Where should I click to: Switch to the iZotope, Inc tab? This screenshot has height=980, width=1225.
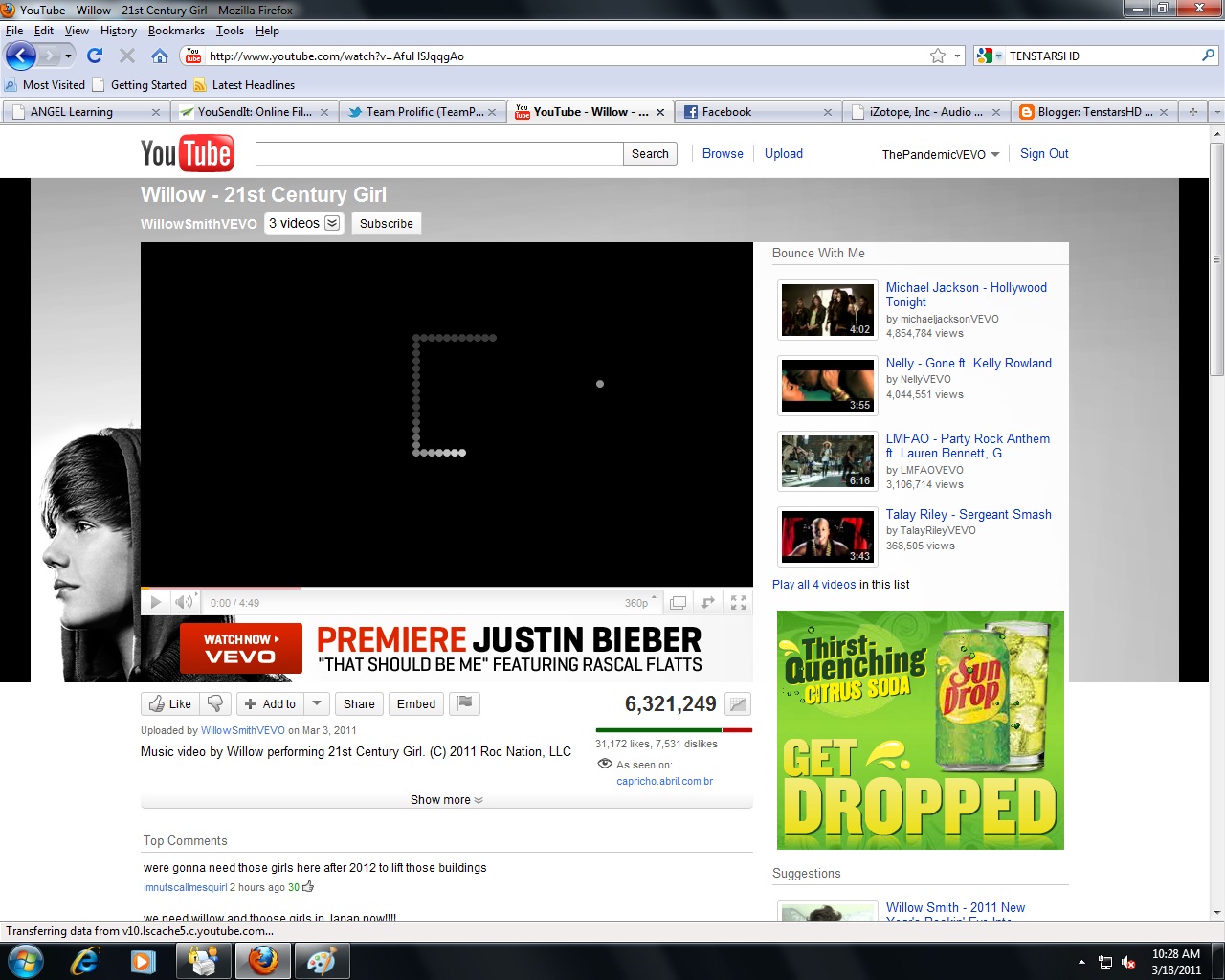pos(925,112)
